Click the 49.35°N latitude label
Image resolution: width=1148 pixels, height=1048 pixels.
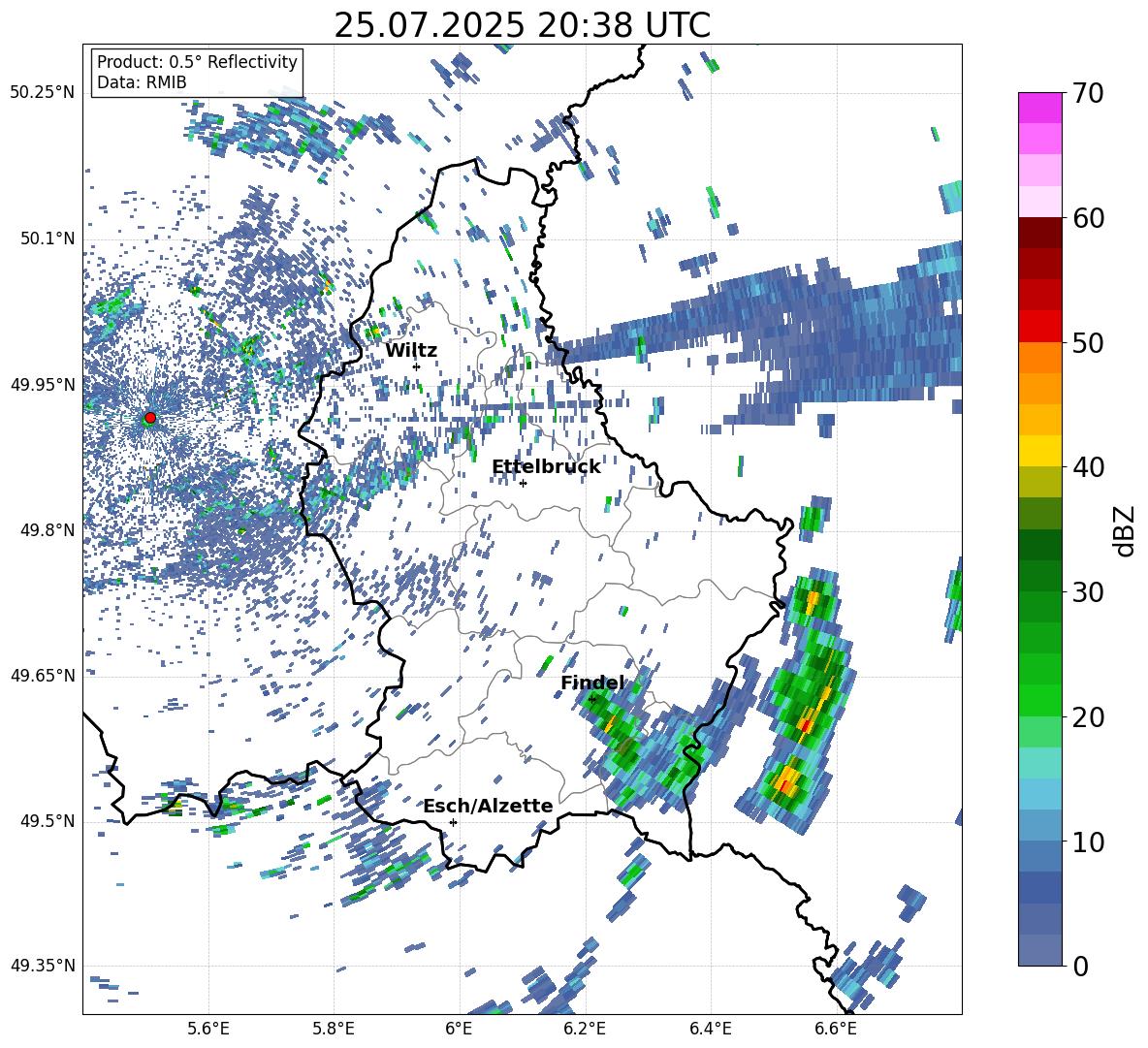tap(43, 966)
